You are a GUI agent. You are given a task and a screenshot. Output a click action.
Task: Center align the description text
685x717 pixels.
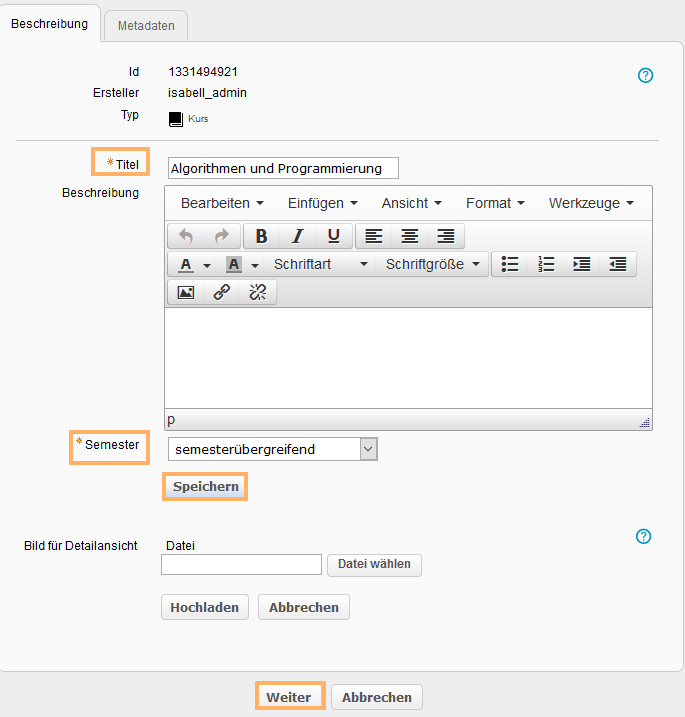pos(409,236)
